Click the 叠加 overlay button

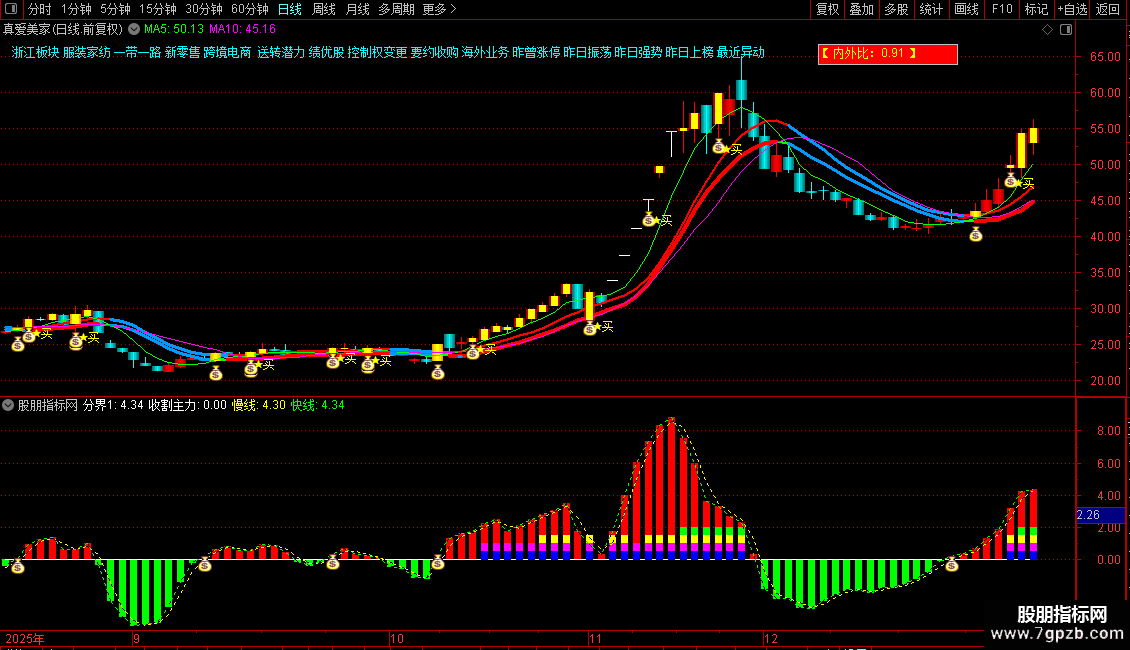[862, 9]
